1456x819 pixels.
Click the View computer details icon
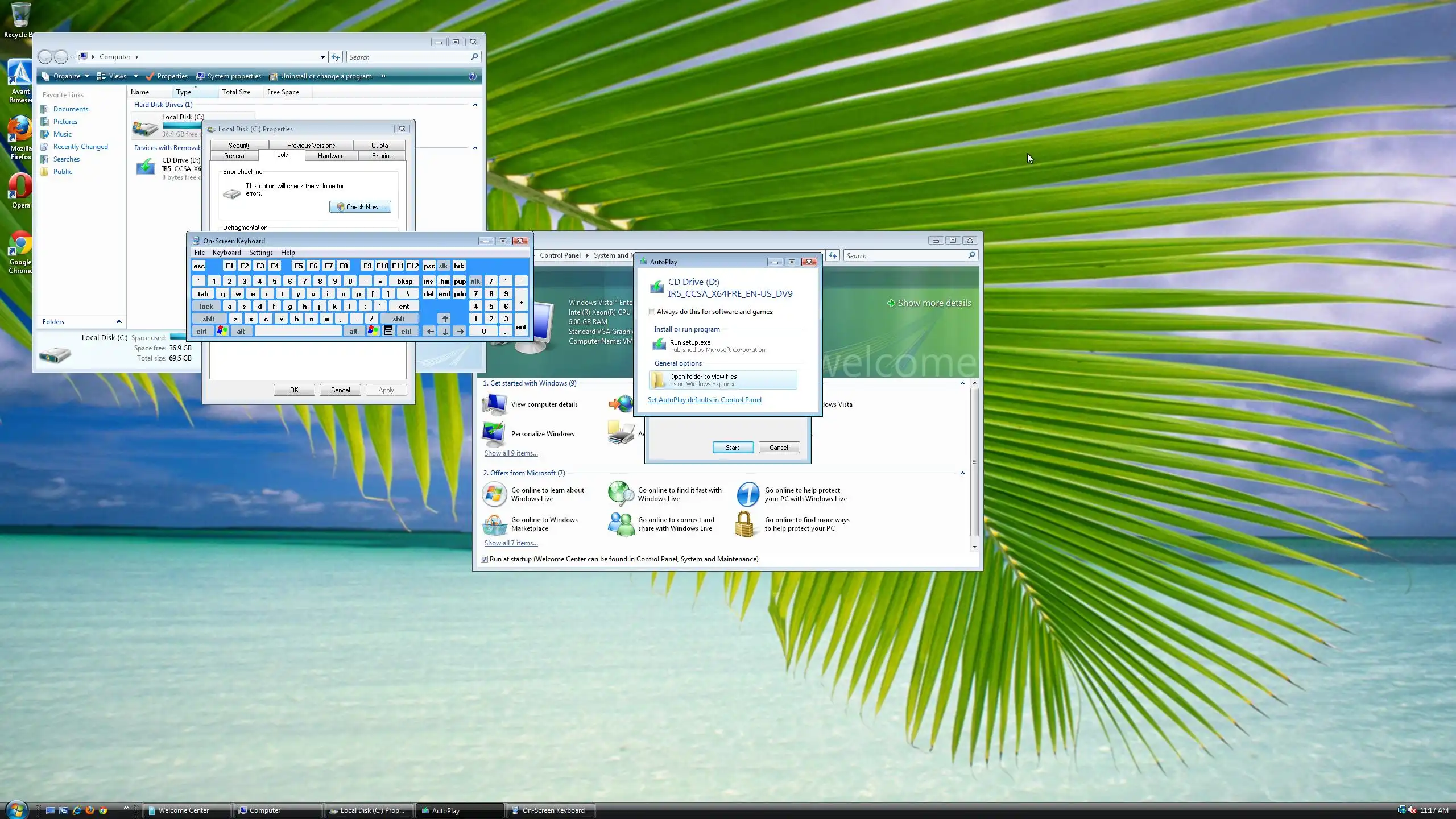click(x=494, y=404)
